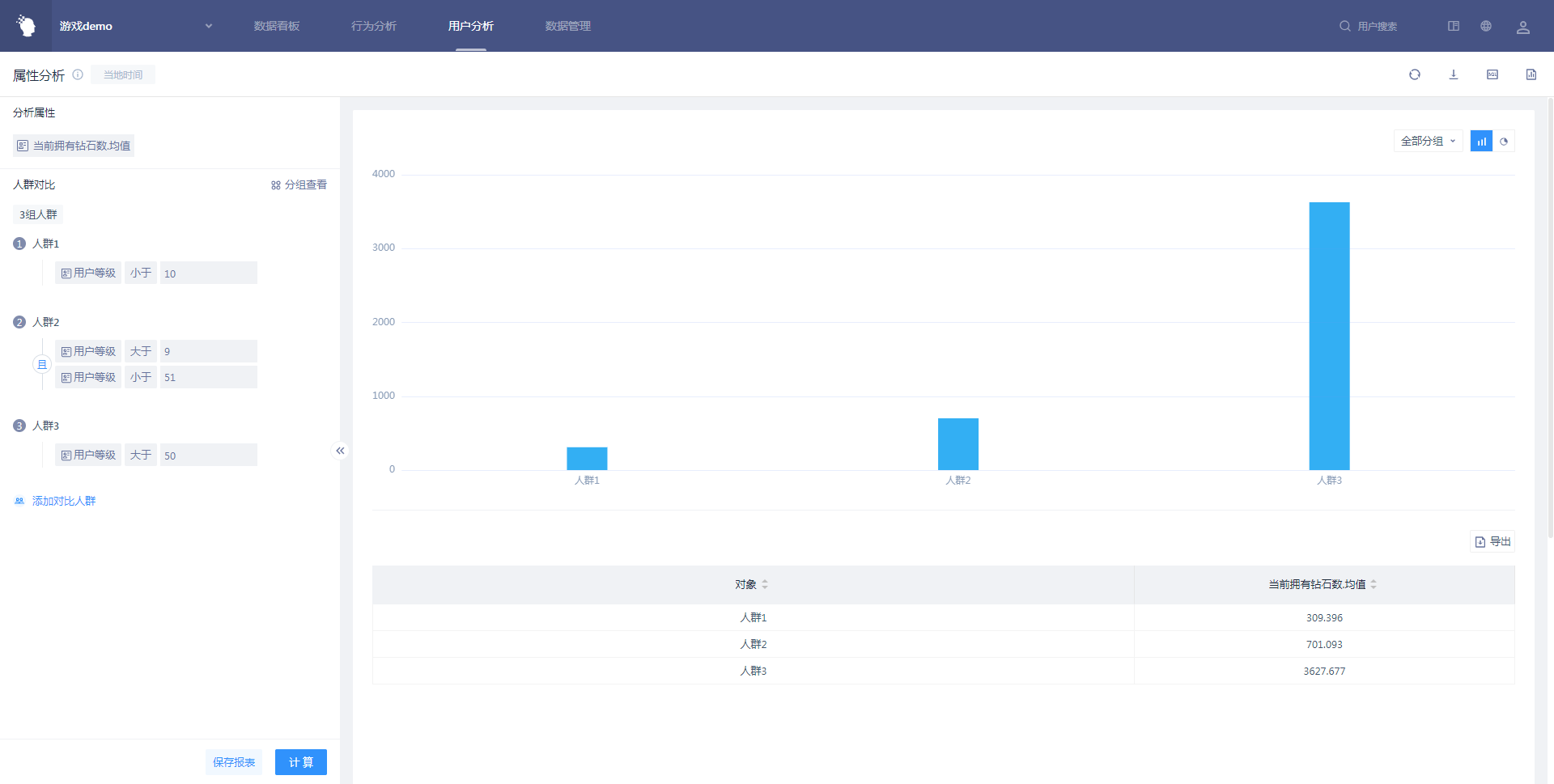Open the 全部分组 dropdown
This screenshot has width=1554, height=784.
point(1427,142)
